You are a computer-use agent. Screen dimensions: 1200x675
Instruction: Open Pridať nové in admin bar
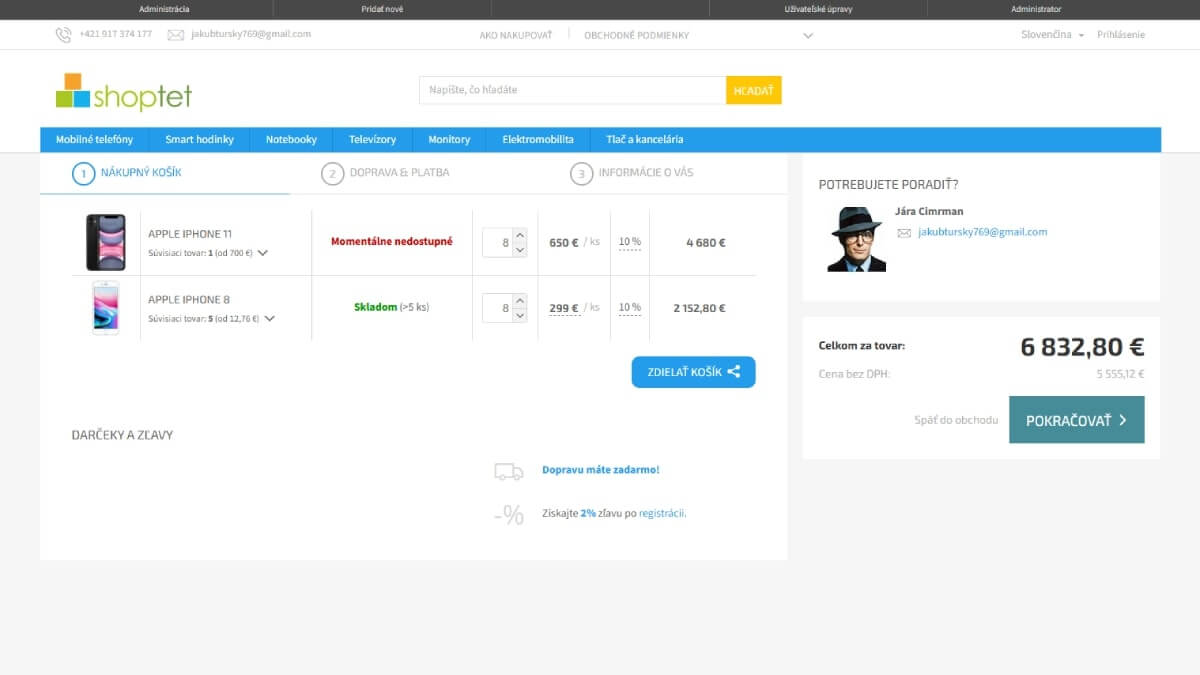click(x=382, y=9)
